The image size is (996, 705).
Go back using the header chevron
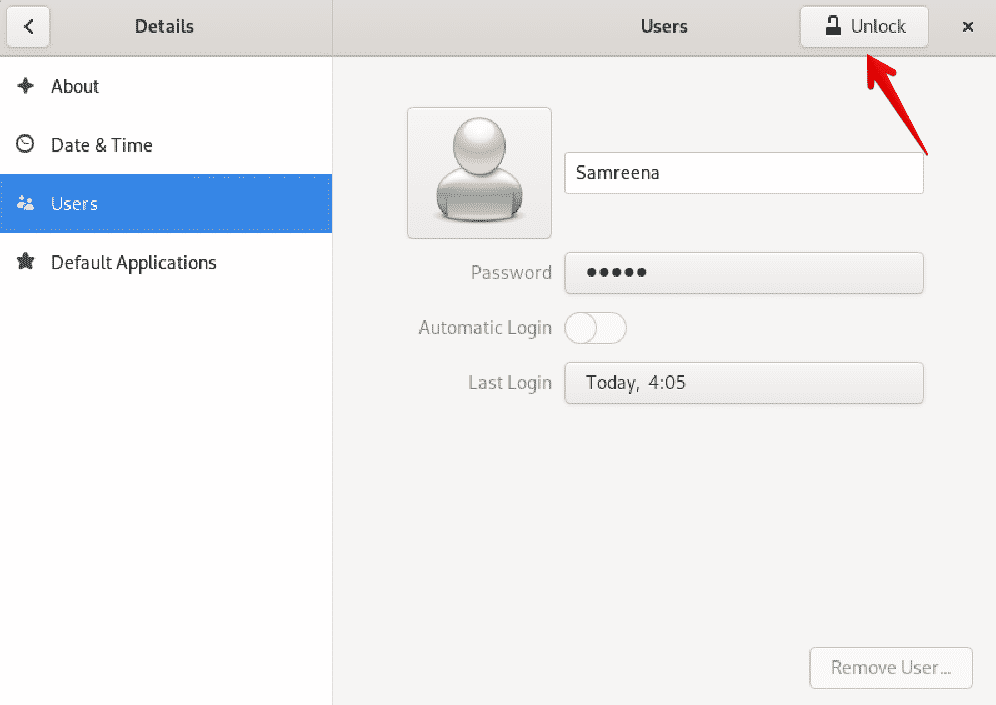click(29, 27)
